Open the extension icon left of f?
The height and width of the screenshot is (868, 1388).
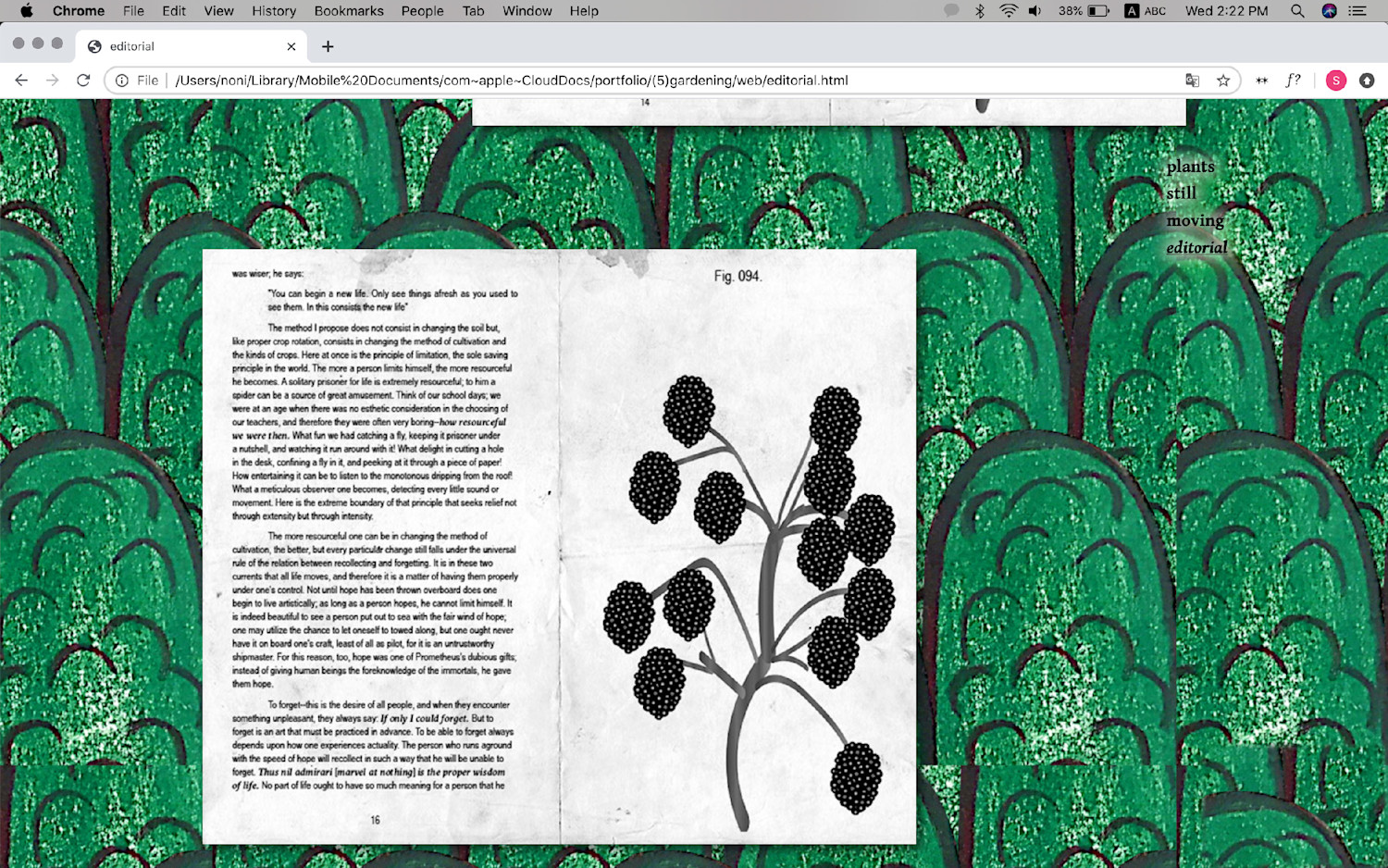(1261, 81)
